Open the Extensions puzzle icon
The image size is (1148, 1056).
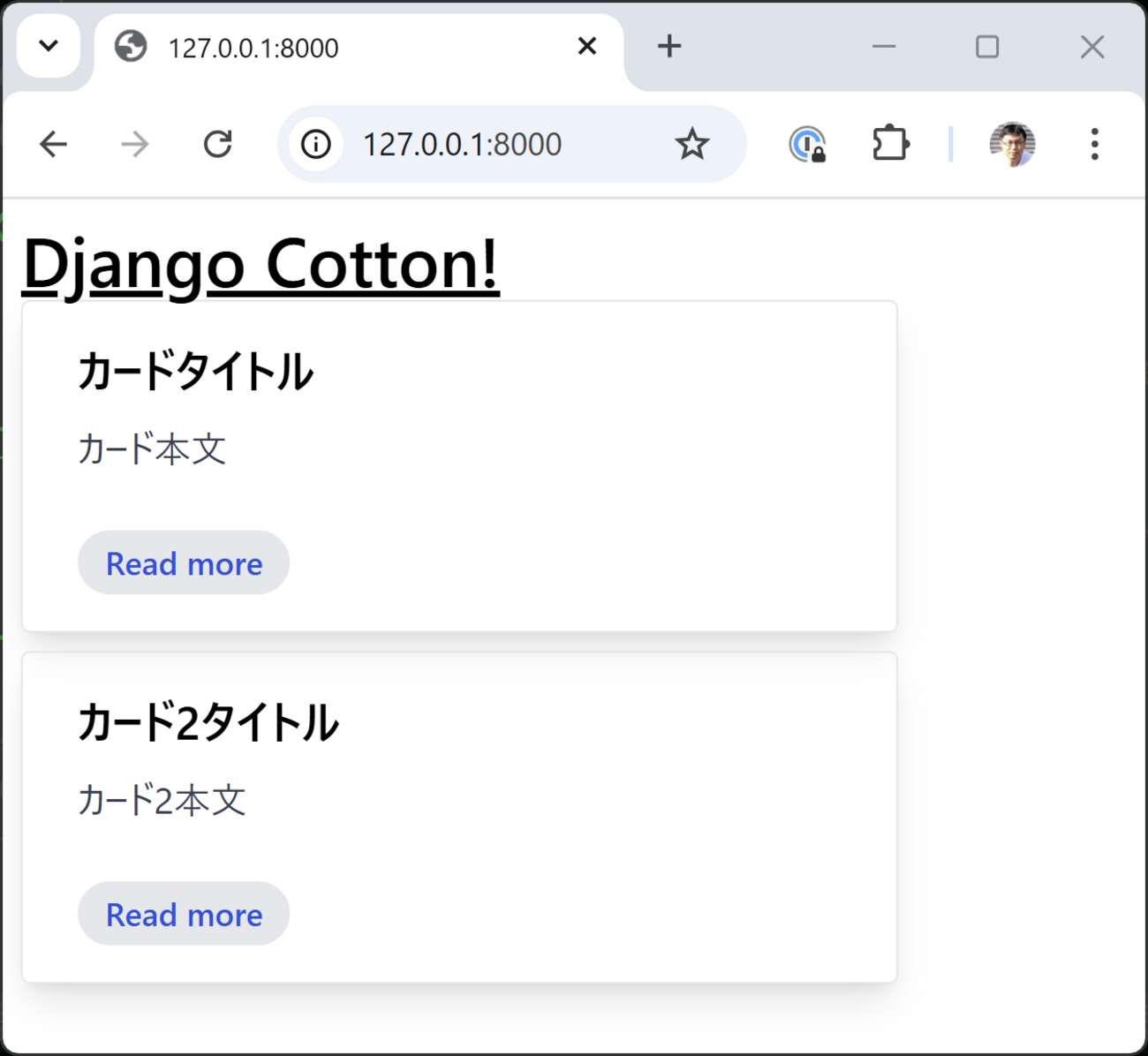click(890, 144)
